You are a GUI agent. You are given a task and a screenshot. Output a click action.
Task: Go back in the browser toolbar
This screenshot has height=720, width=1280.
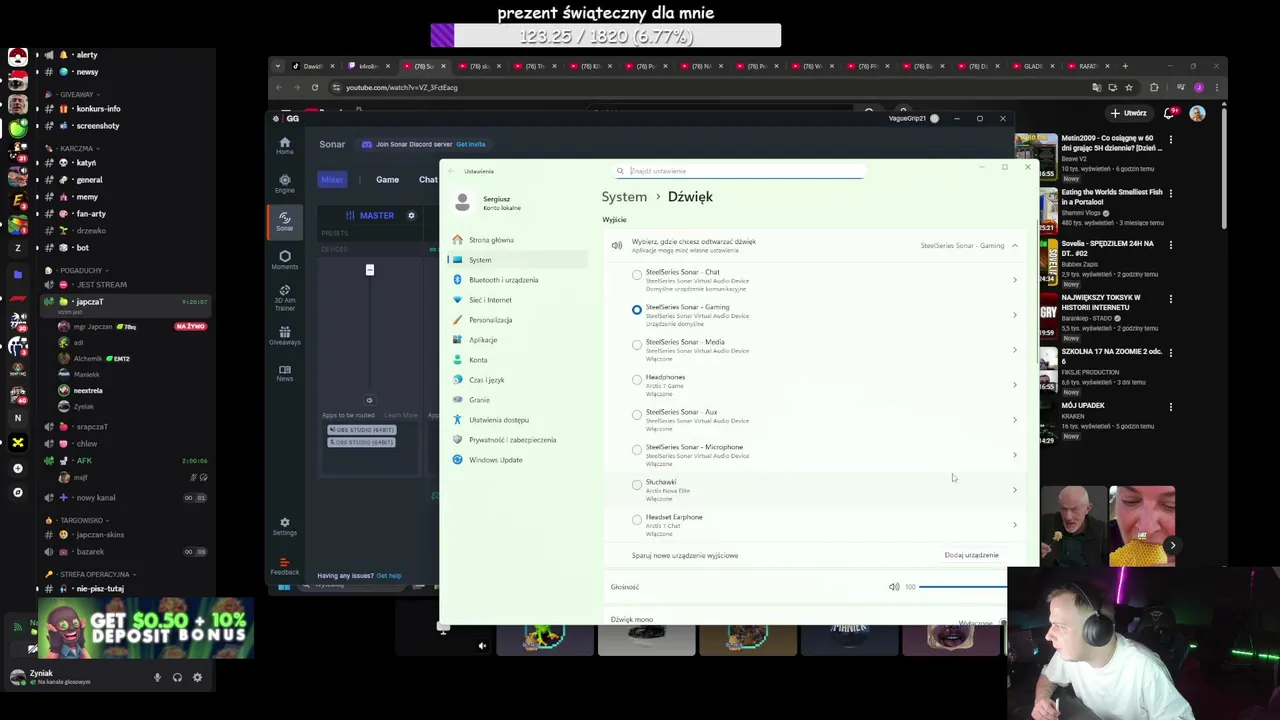click(x=279, y=87)
